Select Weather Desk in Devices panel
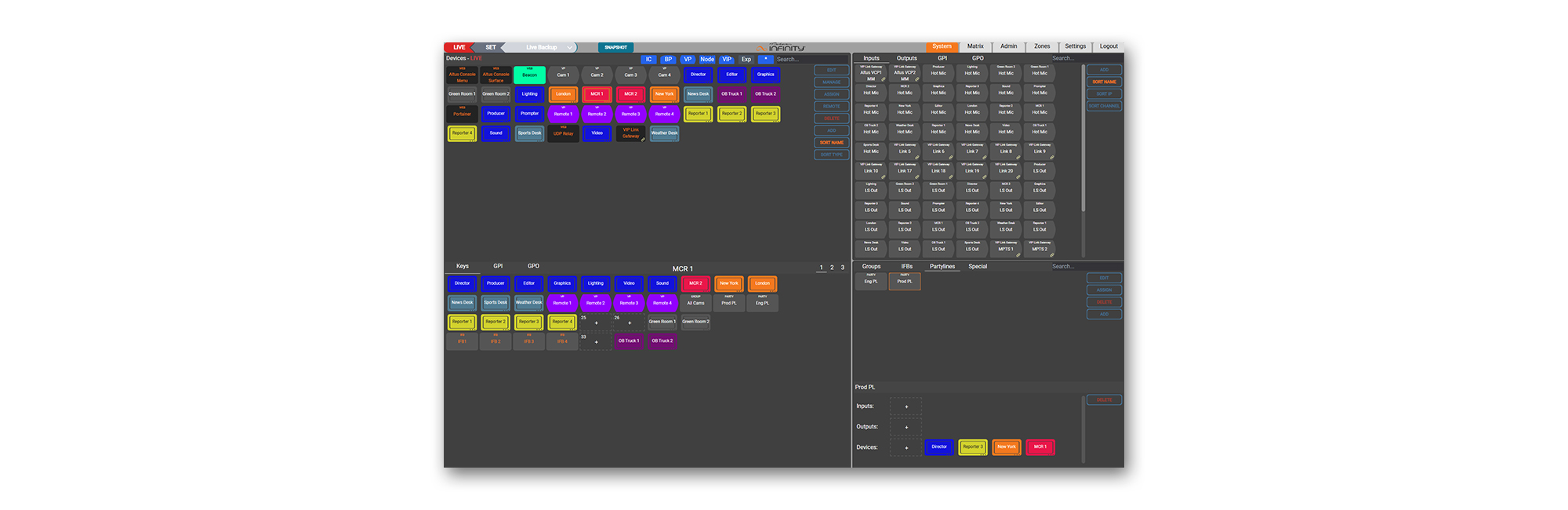 [664, 133]
